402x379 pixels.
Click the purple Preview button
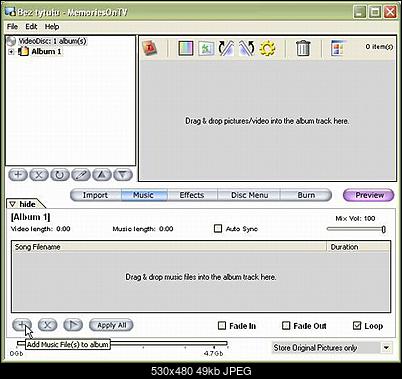[368, 195]
